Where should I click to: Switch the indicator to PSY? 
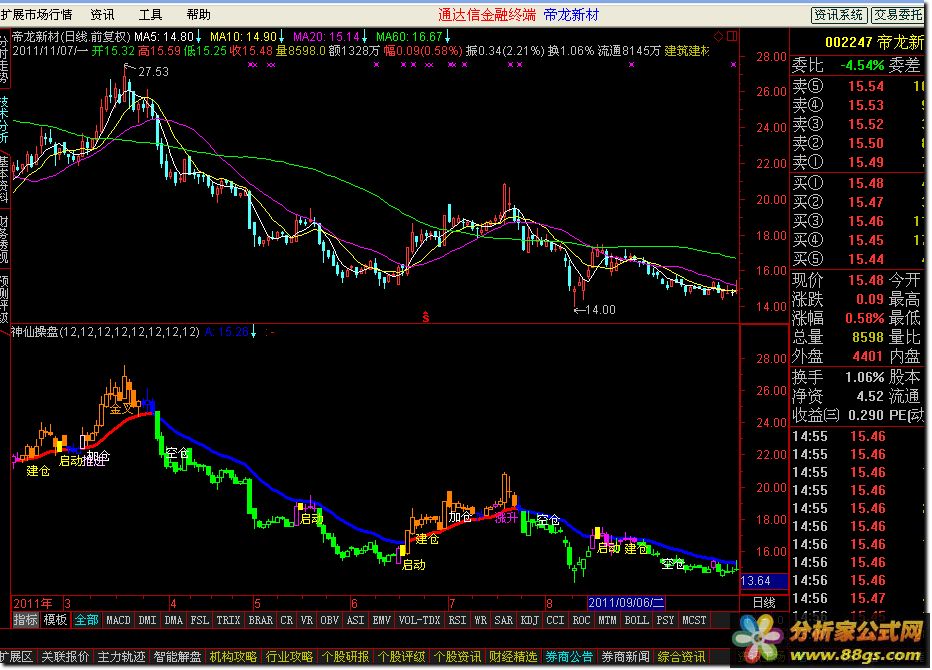coord(665,620)
